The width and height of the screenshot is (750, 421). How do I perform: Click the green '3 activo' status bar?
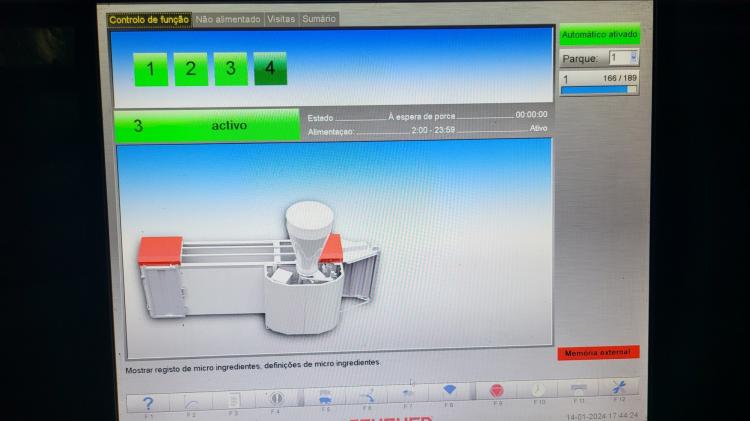coord(206,126)
